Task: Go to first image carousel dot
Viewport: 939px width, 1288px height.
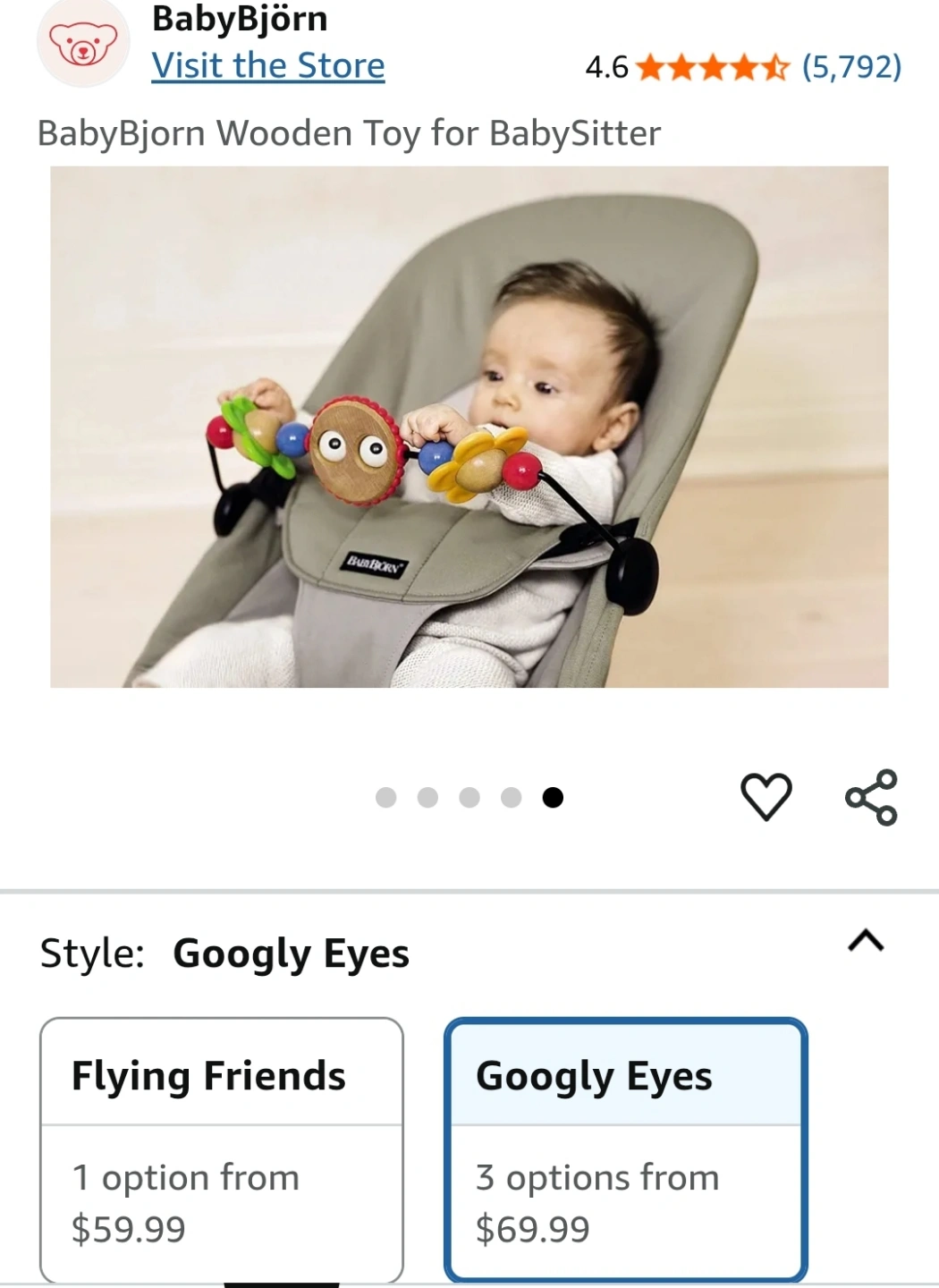Action: click(386, 797)
